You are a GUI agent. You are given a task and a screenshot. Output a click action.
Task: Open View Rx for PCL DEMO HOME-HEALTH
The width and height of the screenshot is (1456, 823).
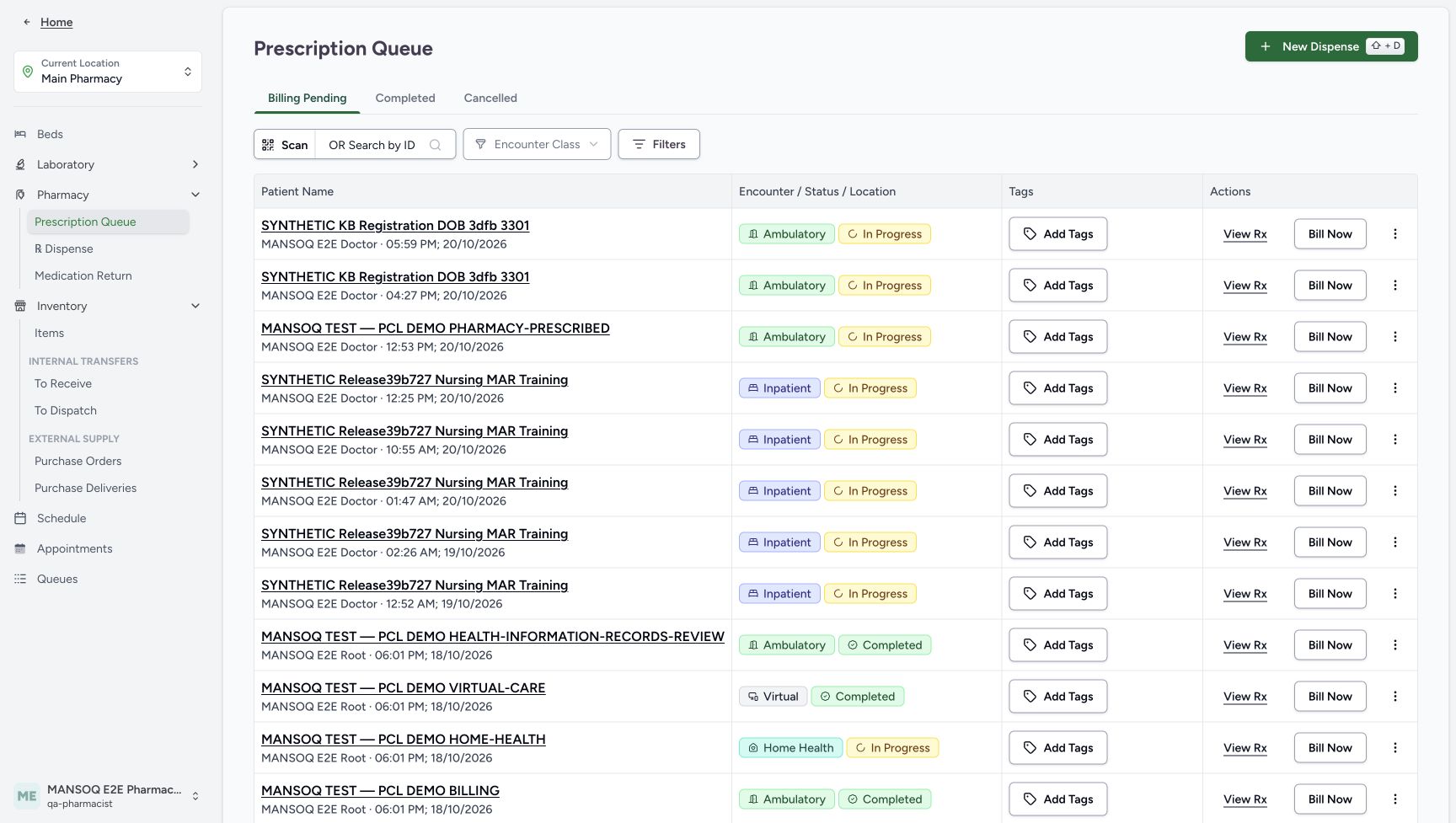point(1245,748)
